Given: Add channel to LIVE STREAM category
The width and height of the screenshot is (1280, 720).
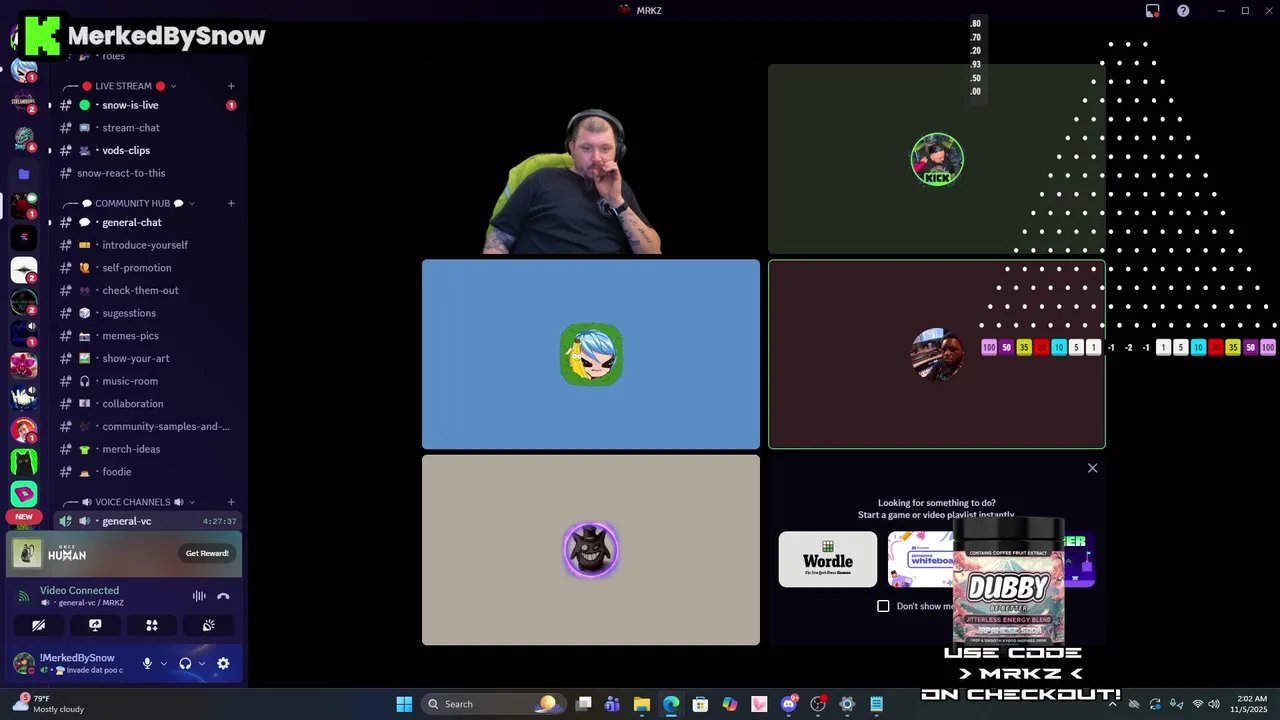Looking at the screenshot, I should point(231,86).
